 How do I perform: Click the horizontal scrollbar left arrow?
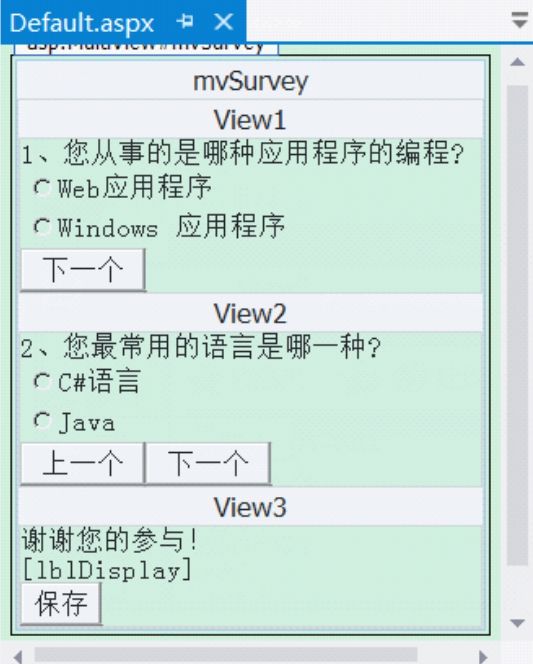point(18,657)
